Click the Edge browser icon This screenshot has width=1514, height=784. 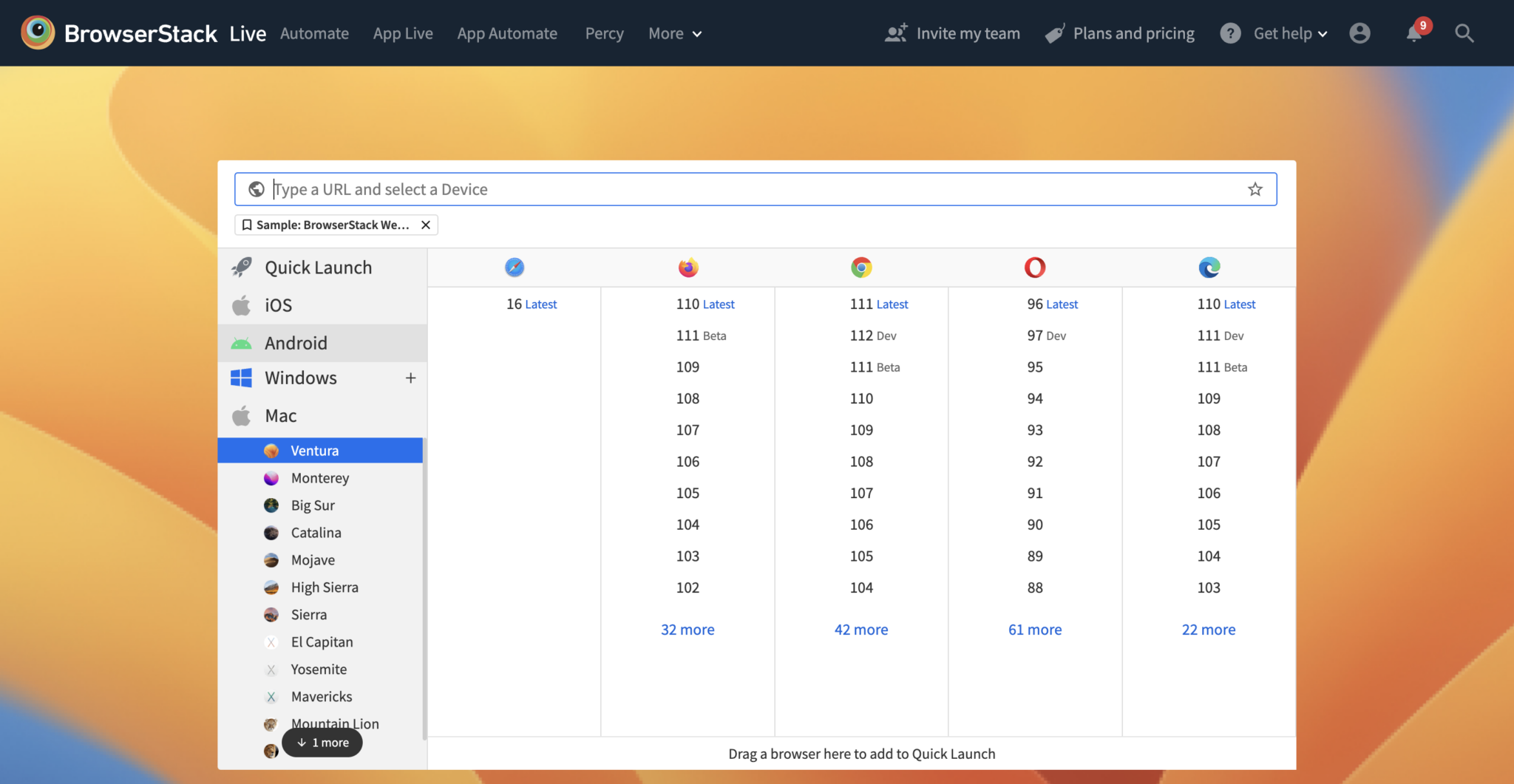(1209, 267)
